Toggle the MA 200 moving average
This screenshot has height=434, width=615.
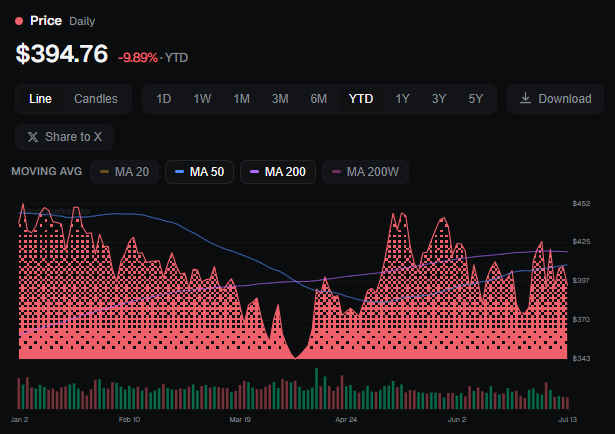point(278,172)
